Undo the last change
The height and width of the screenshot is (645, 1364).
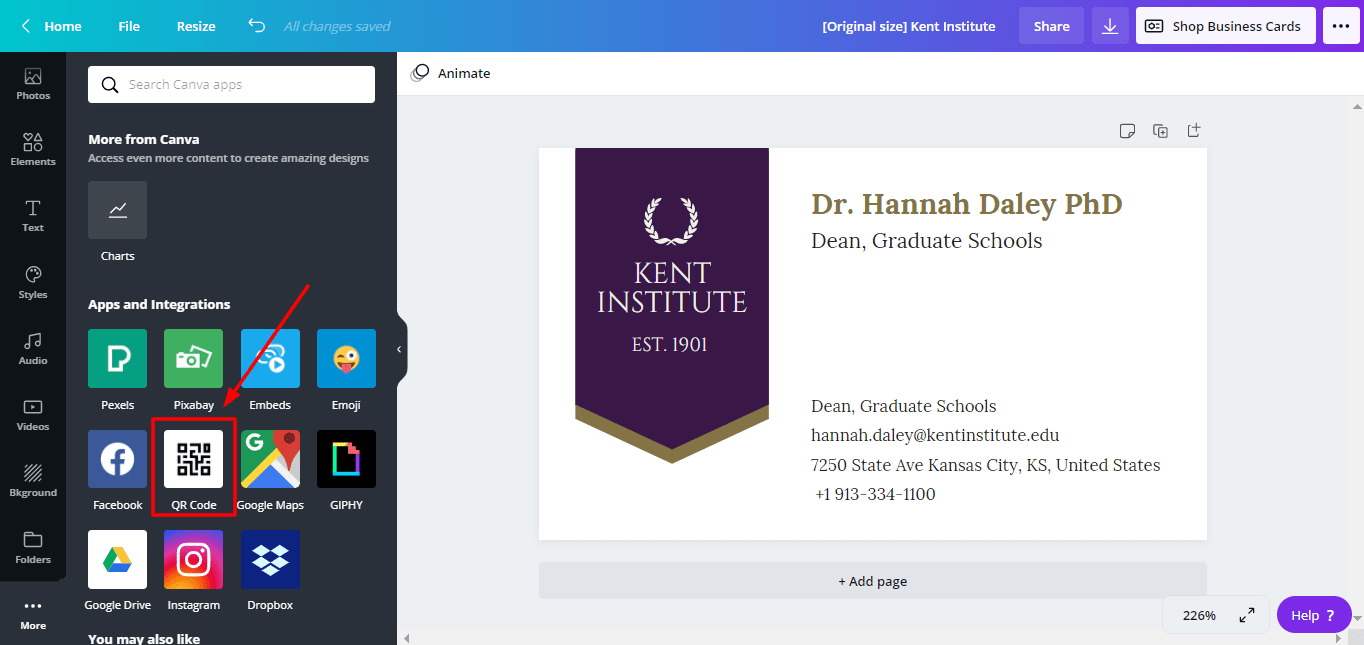(x=257, y=26)
